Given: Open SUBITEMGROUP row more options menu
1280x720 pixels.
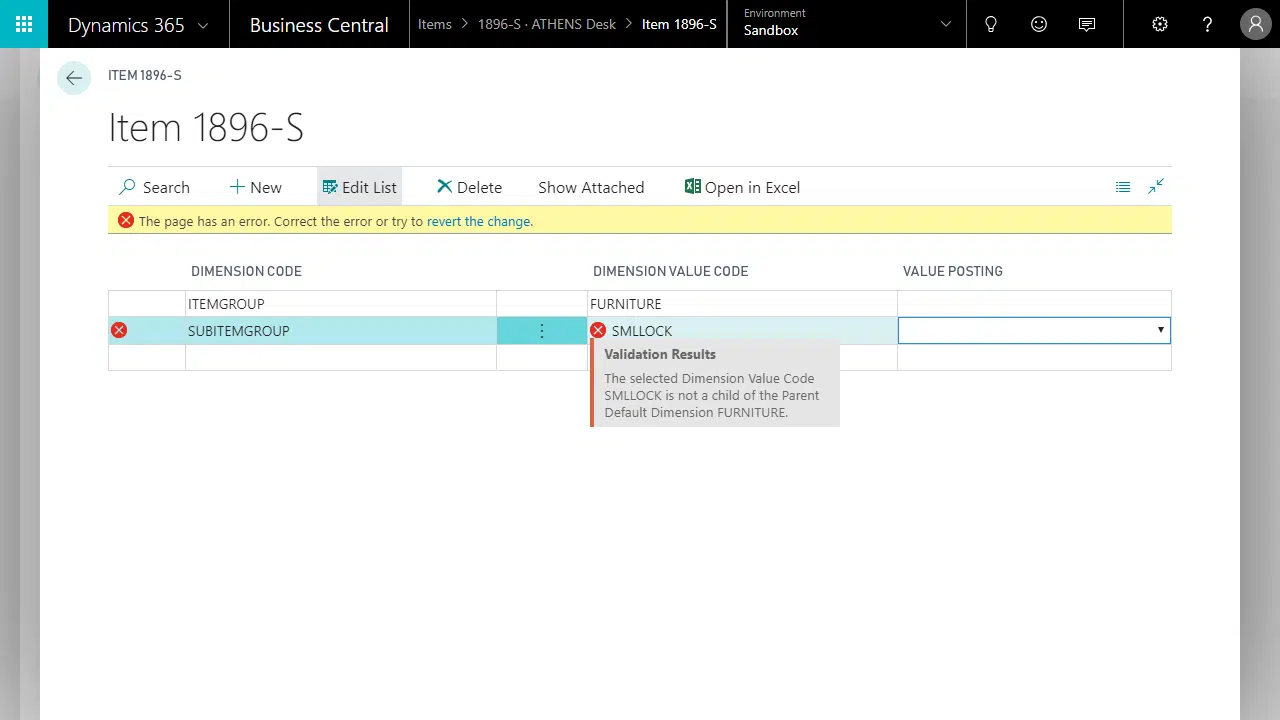Looking at the screenshot, I should coord(542,331).
